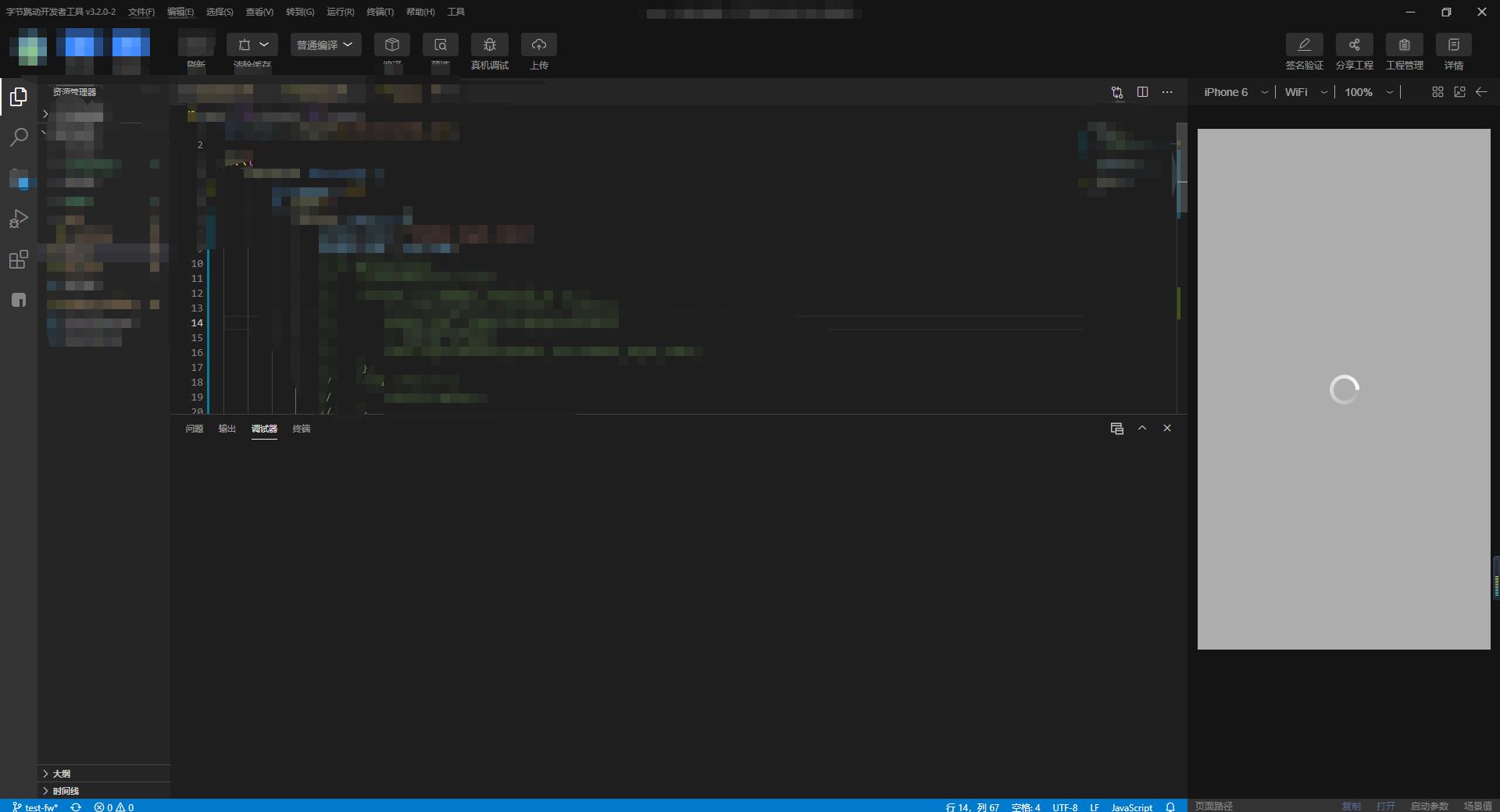Open the Run and Debug view
The image size is (1500, 812).
19,219
